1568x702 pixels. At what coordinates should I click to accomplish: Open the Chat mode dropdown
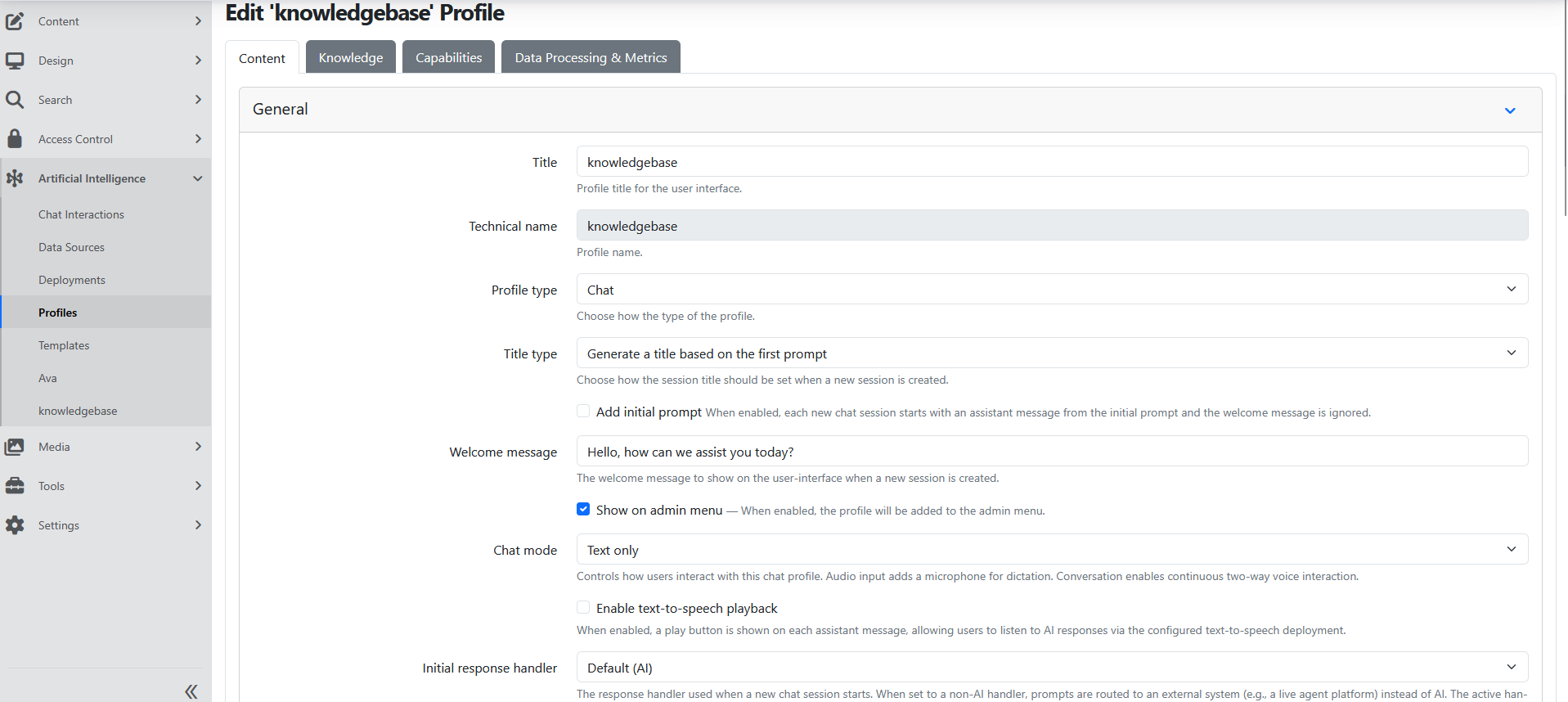tap(1052, 550)
